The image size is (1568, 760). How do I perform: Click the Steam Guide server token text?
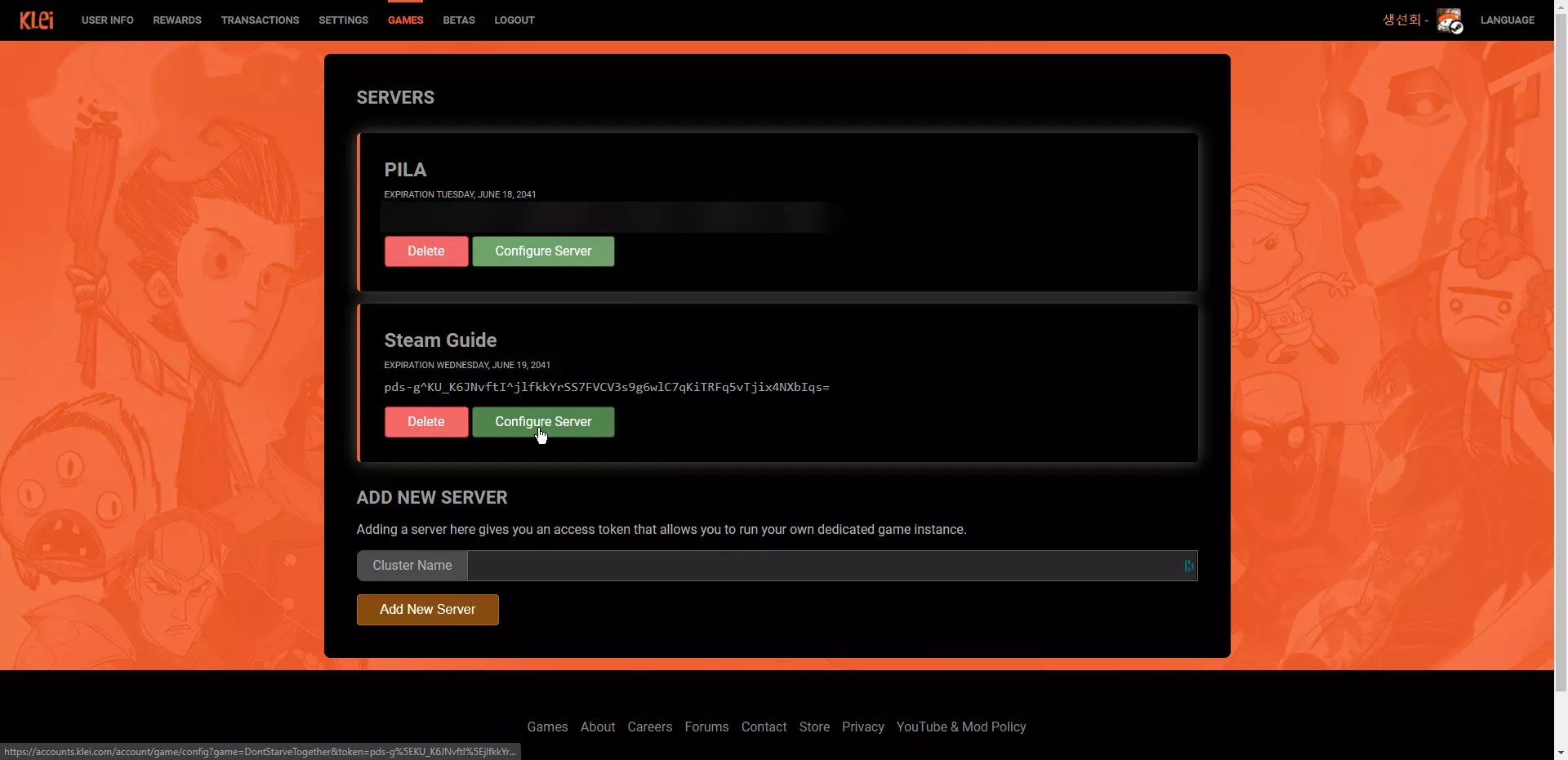tap(607, 387)
